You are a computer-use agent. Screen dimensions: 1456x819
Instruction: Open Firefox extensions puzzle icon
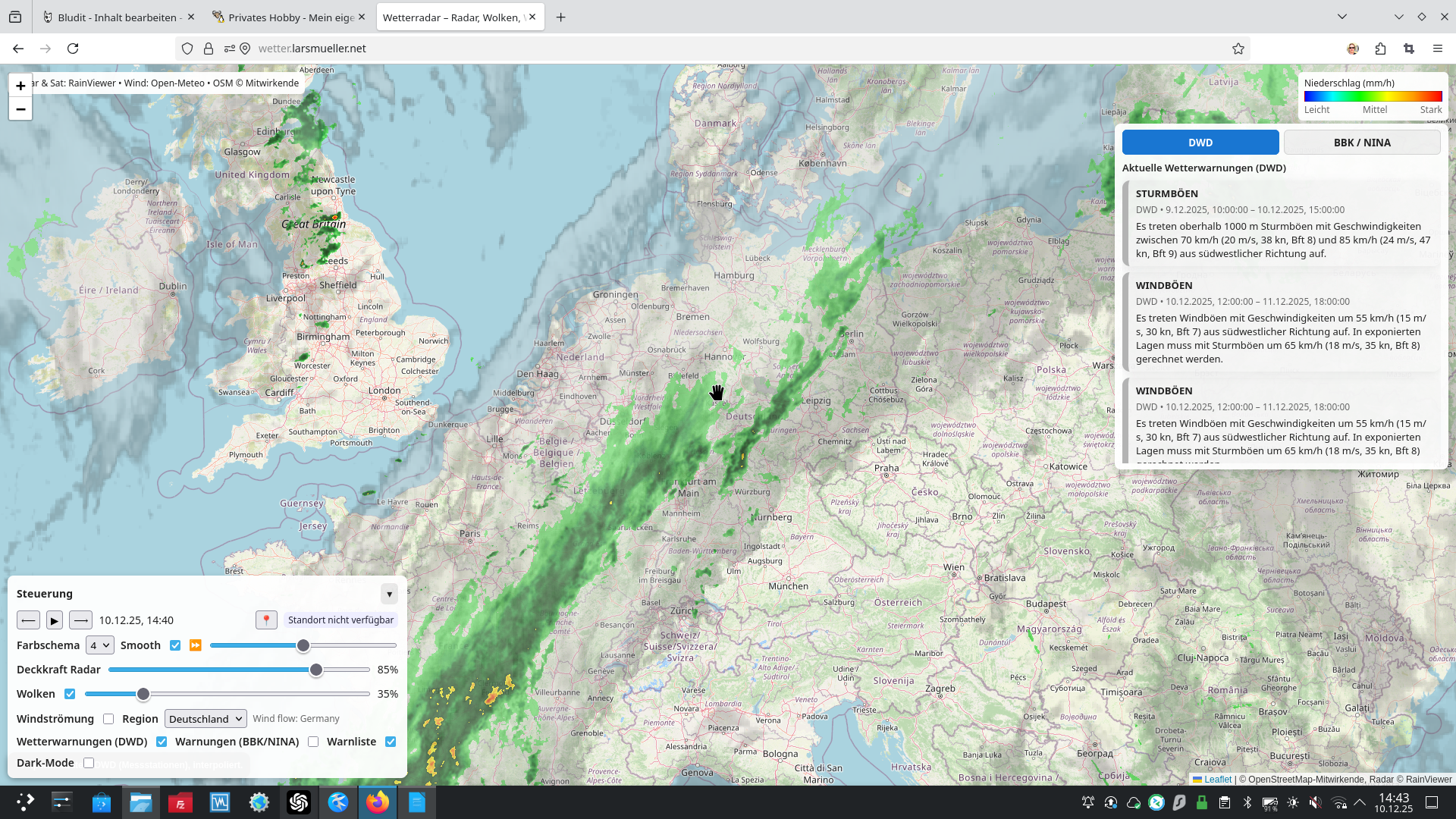[1380, 49]
